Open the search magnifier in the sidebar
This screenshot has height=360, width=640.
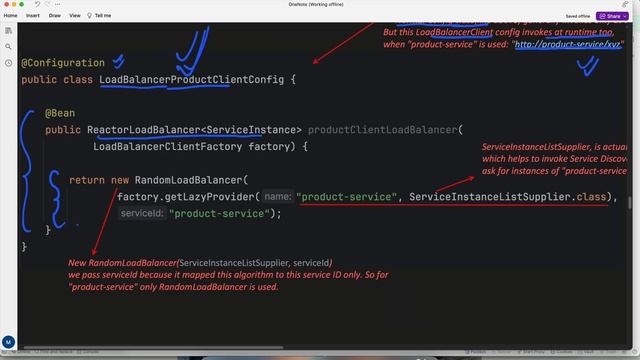pos(9,47)
